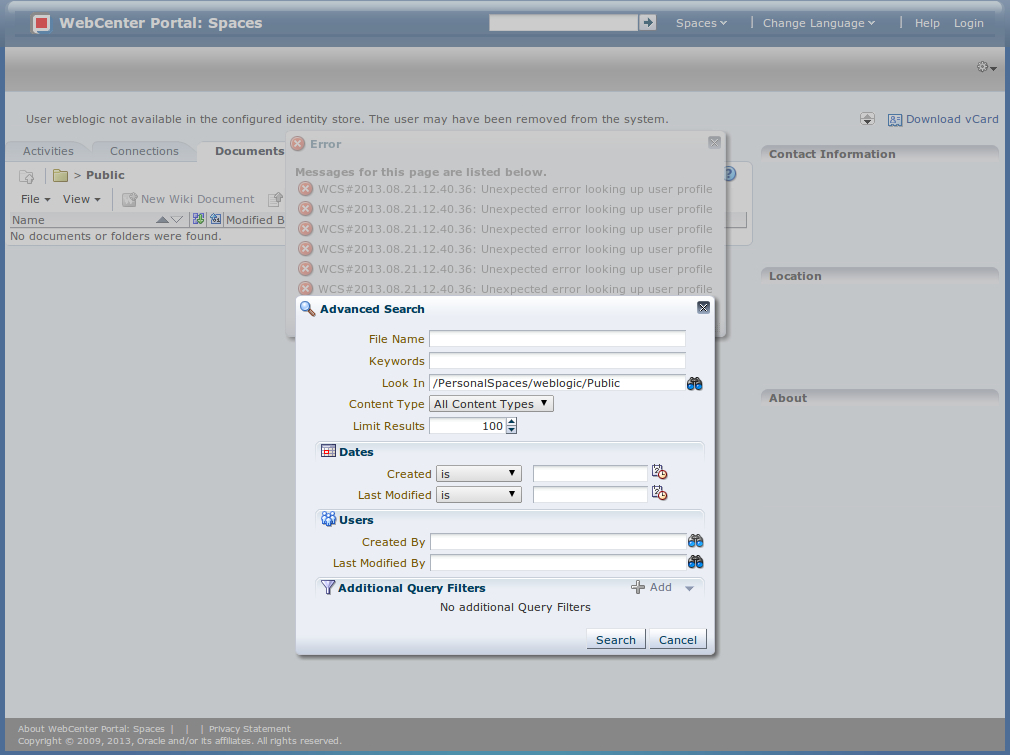Open the Created date operator dropdown

[x=479, y=474]
